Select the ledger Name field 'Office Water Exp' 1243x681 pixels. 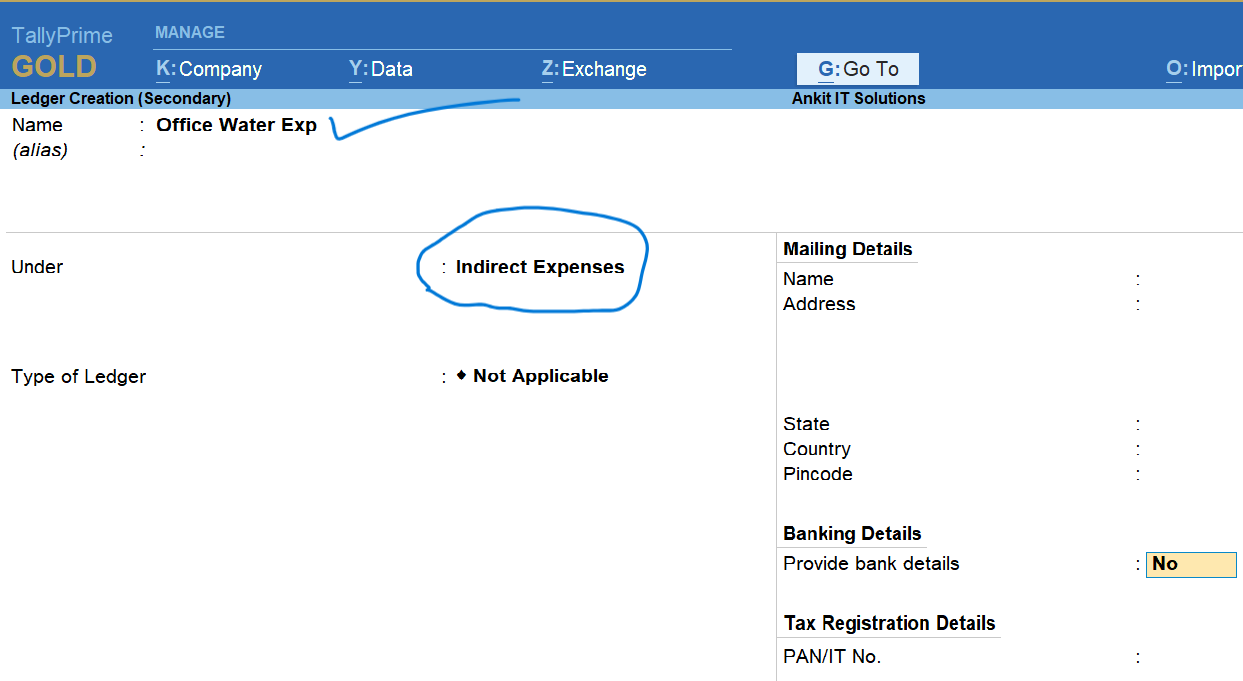[236, 125]
